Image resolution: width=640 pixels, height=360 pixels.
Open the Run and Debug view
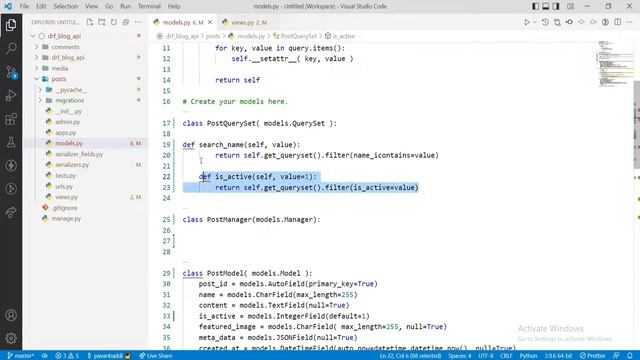pos(11,96)
